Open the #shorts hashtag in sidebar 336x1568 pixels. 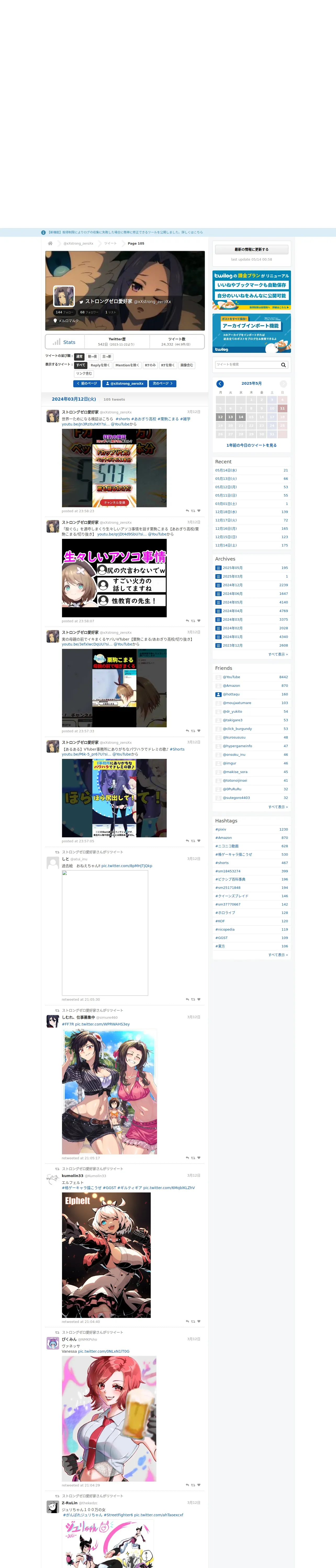pos(222,863)
